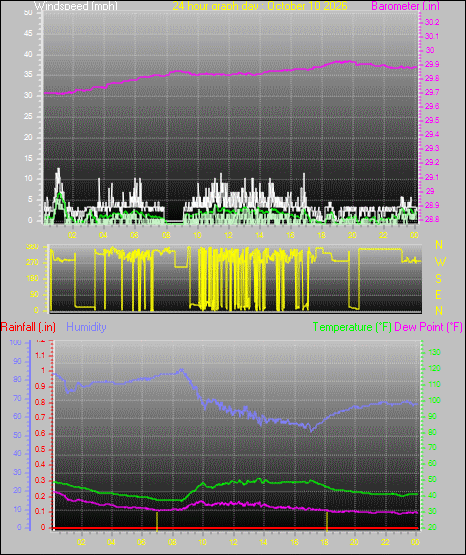Click the 45 windspeed scale value

coord(28,34)
